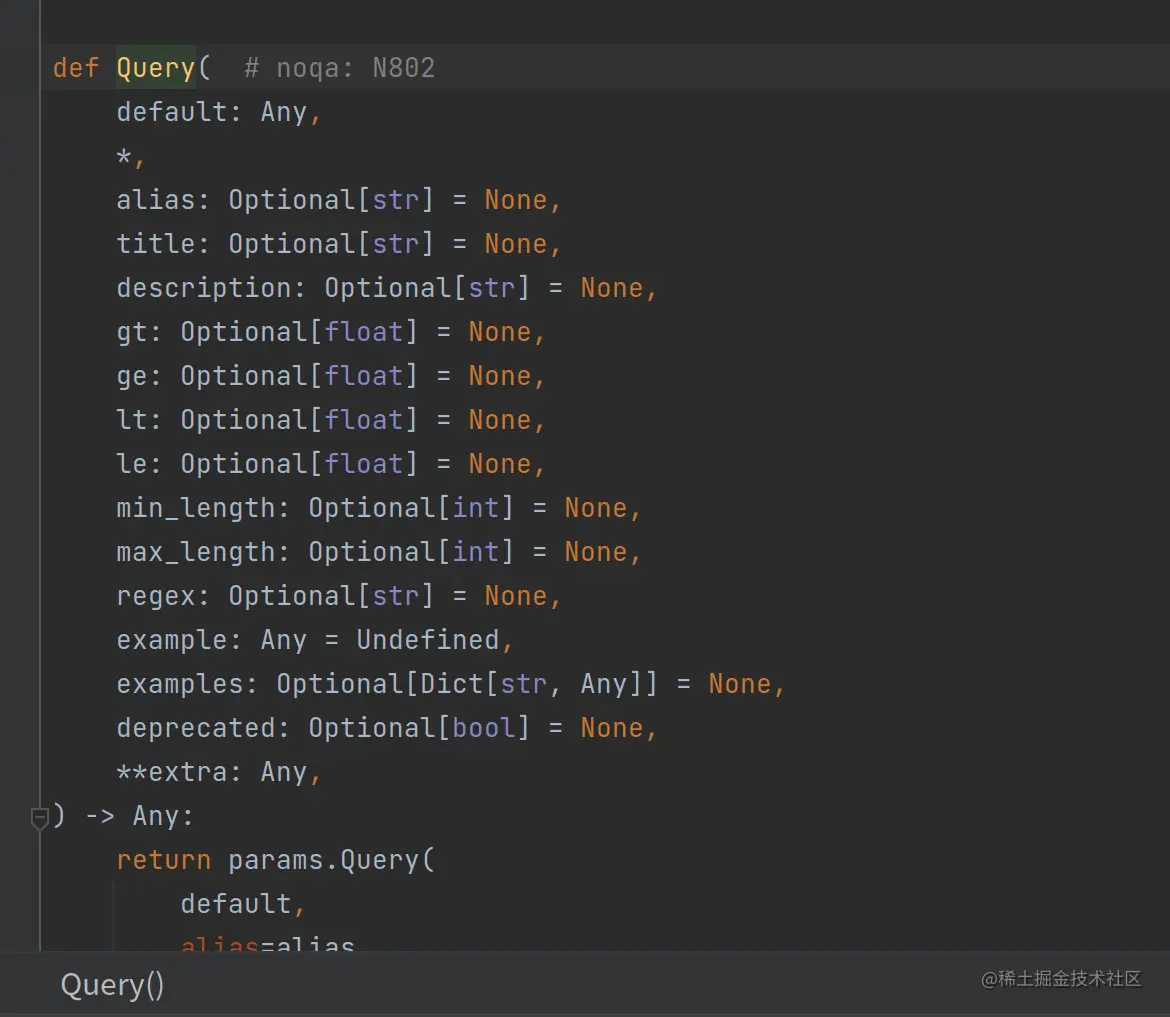The image size is (1170, 1017).
Task: Click the 'ge' parameter name
Action: [132, 376]
